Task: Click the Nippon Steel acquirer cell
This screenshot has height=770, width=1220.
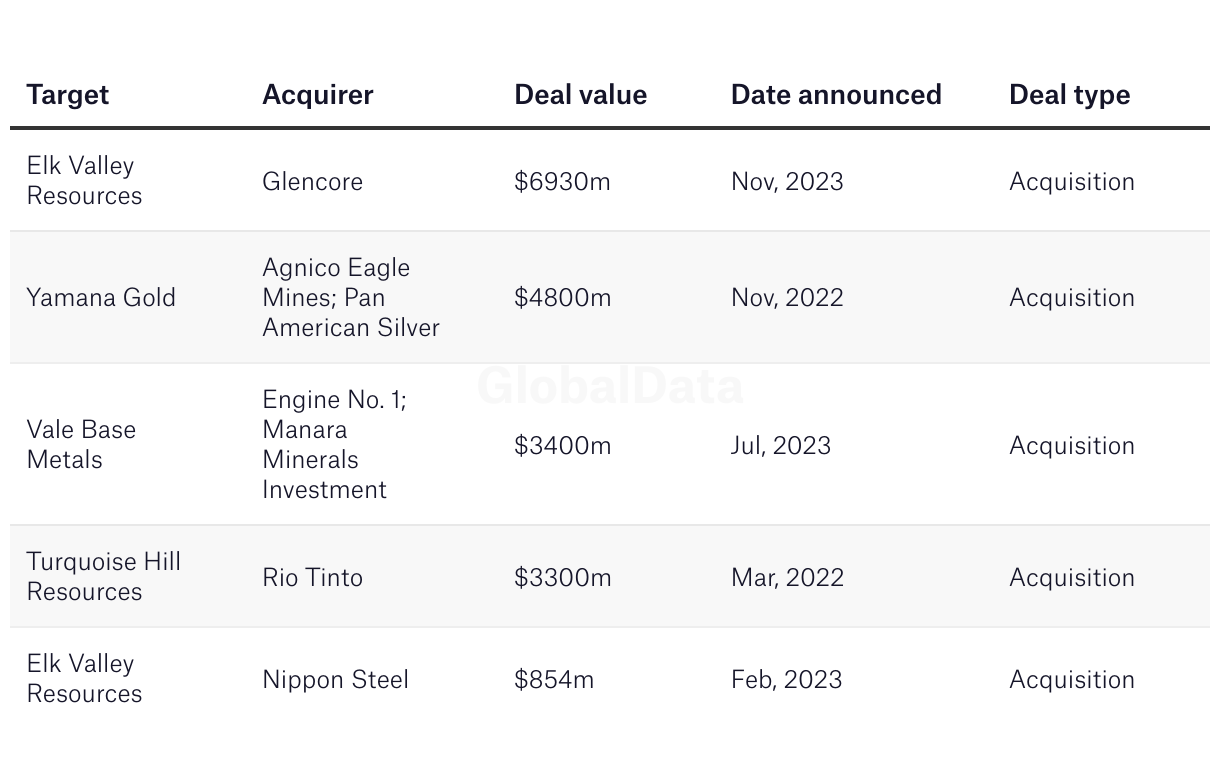Action: [x=336, y=679]
